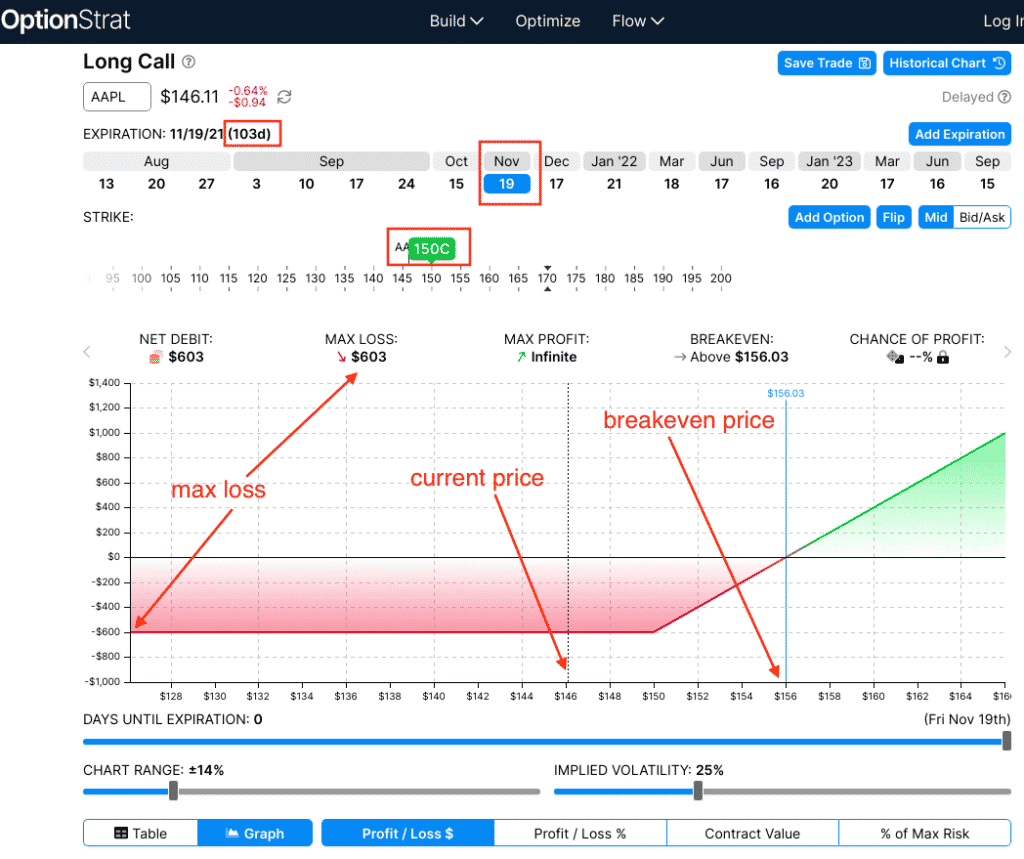Select Mid pricing toggle
The width and height of the screenshot is (1024, 859).
click(936, 217)
